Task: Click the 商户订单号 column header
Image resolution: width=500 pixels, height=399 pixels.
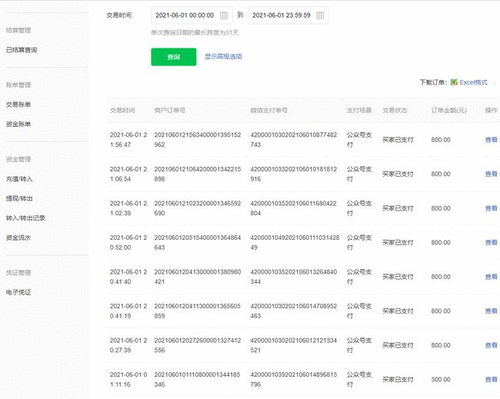Action: coord(170,110)
